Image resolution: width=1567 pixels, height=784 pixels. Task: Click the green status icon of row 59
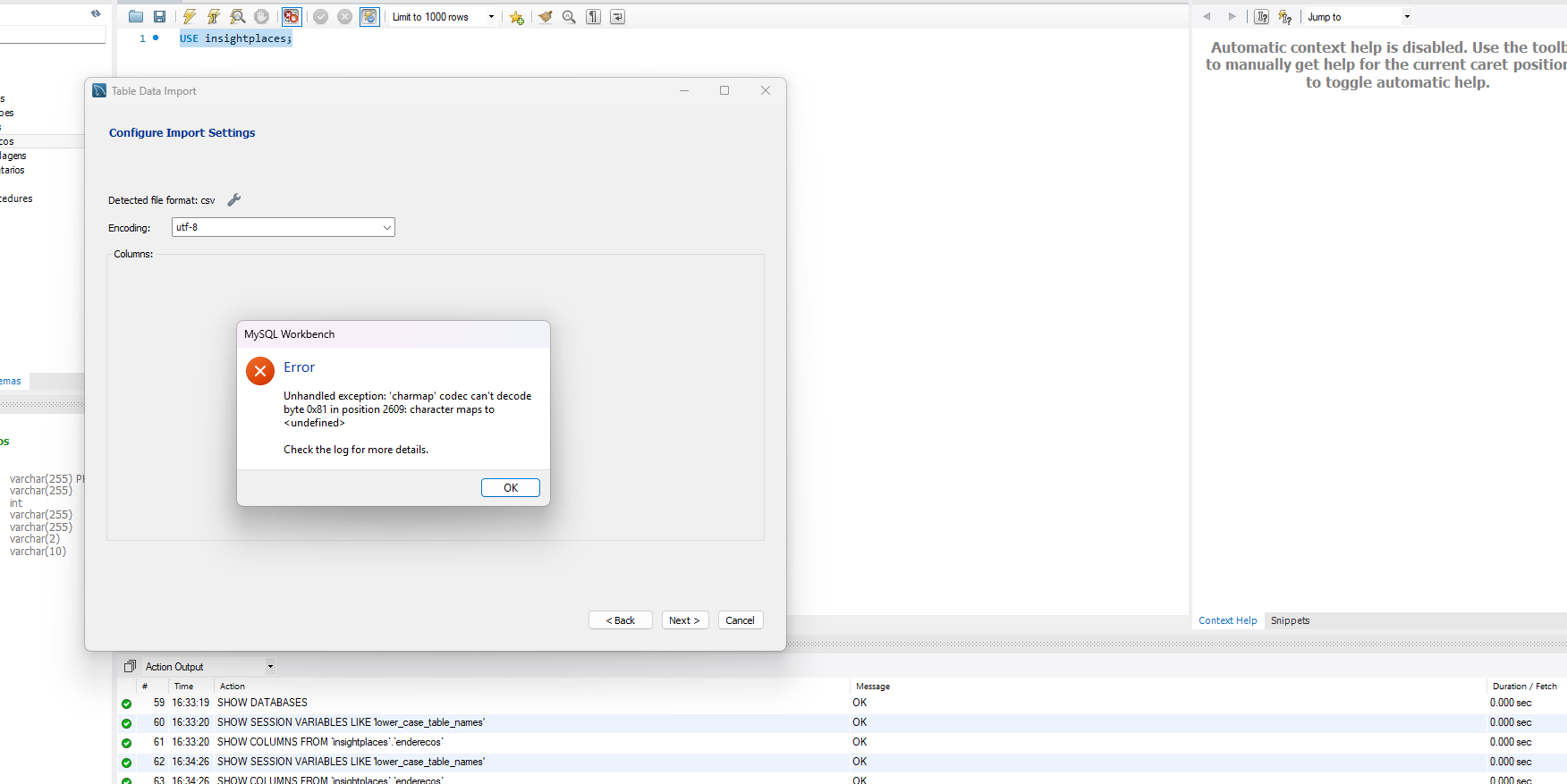click(126, 704)
